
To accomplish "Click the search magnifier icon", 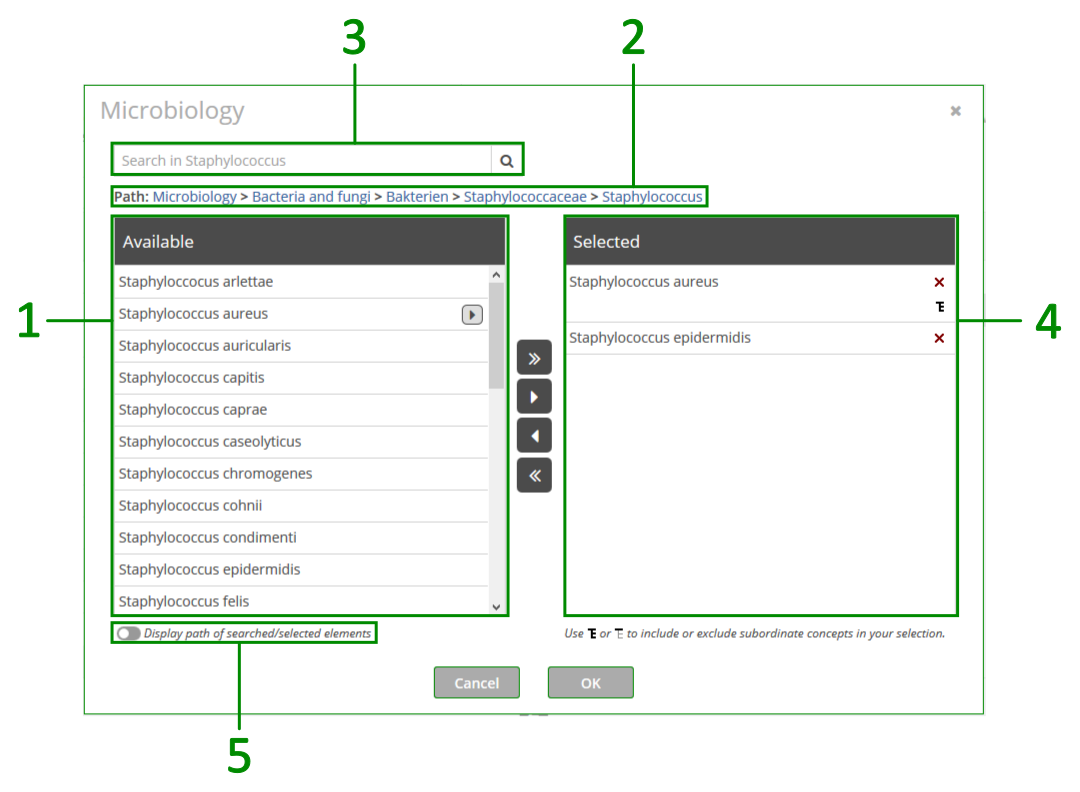I will click(506, 160).
